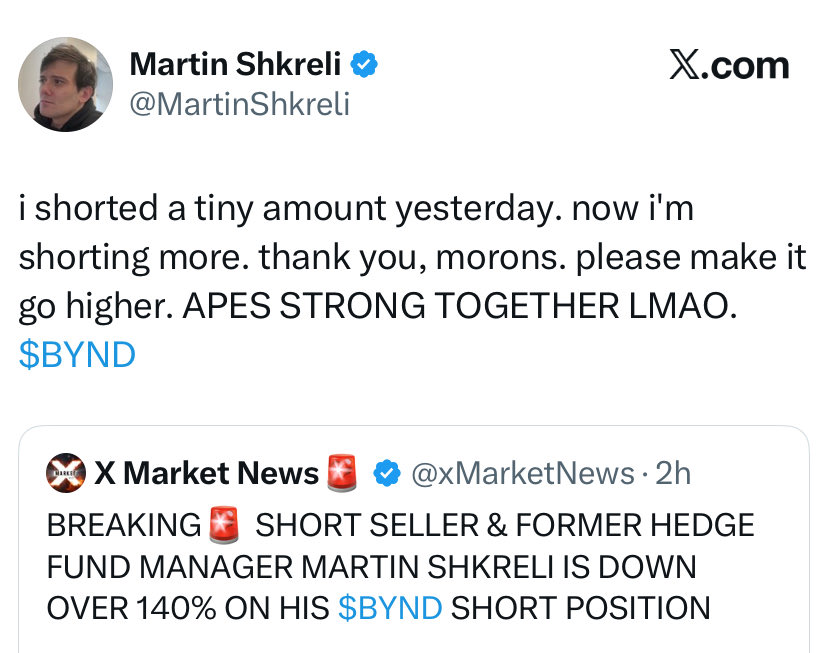The height and width of the screenshot is (653, 828).
Task: Open the @xMarketNews handle
Action: 523,473
